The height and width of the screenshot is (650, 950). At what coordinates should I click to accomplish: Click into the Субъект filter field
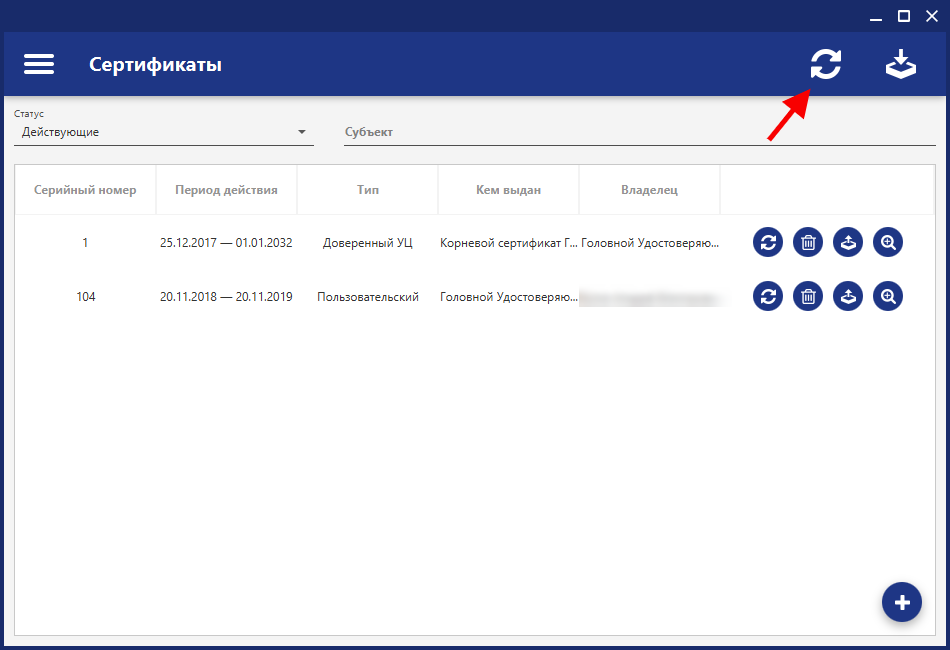tap(640, 132)
